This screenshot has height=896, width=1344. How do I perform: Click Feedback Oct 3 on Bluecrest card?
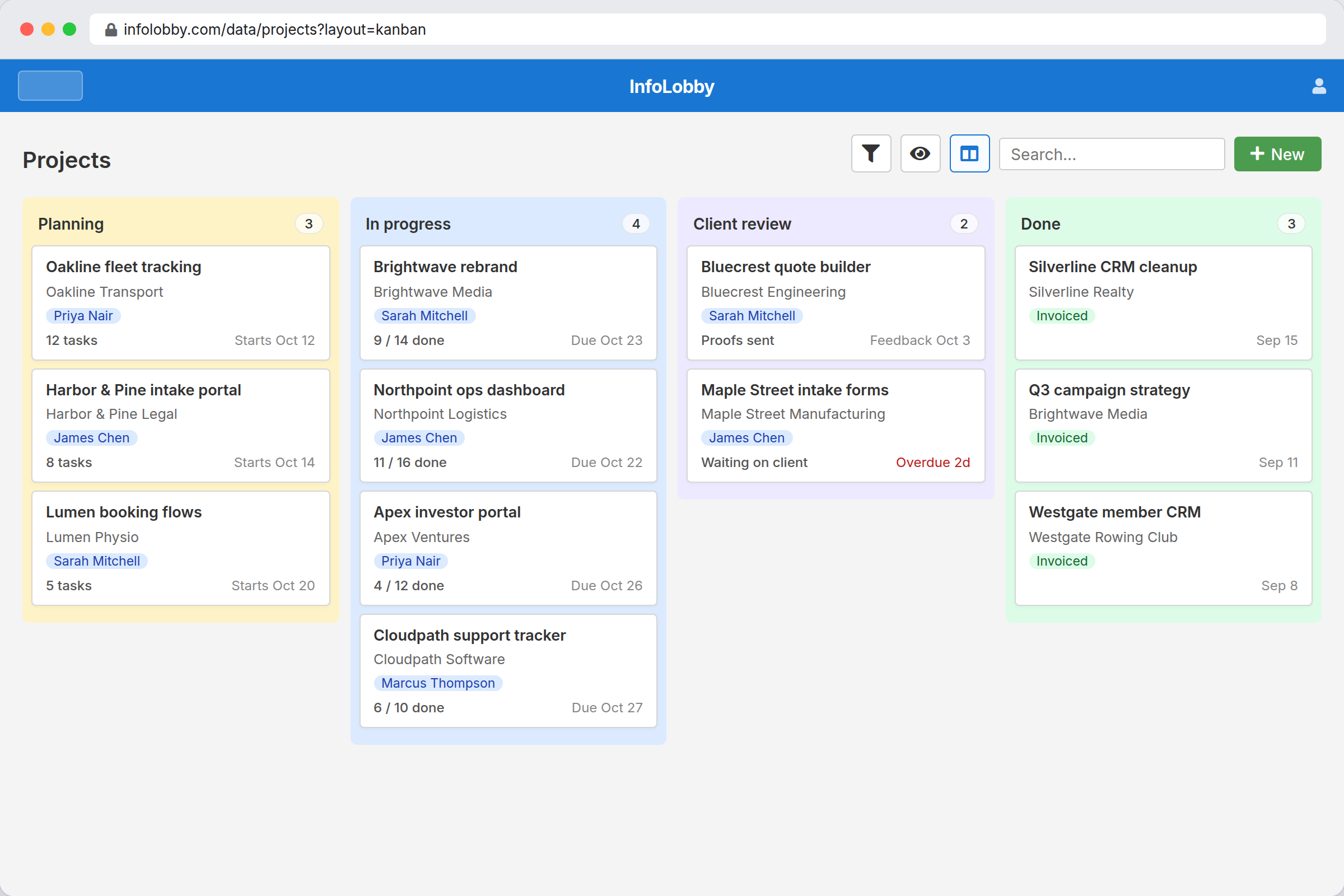click(920, 340)
